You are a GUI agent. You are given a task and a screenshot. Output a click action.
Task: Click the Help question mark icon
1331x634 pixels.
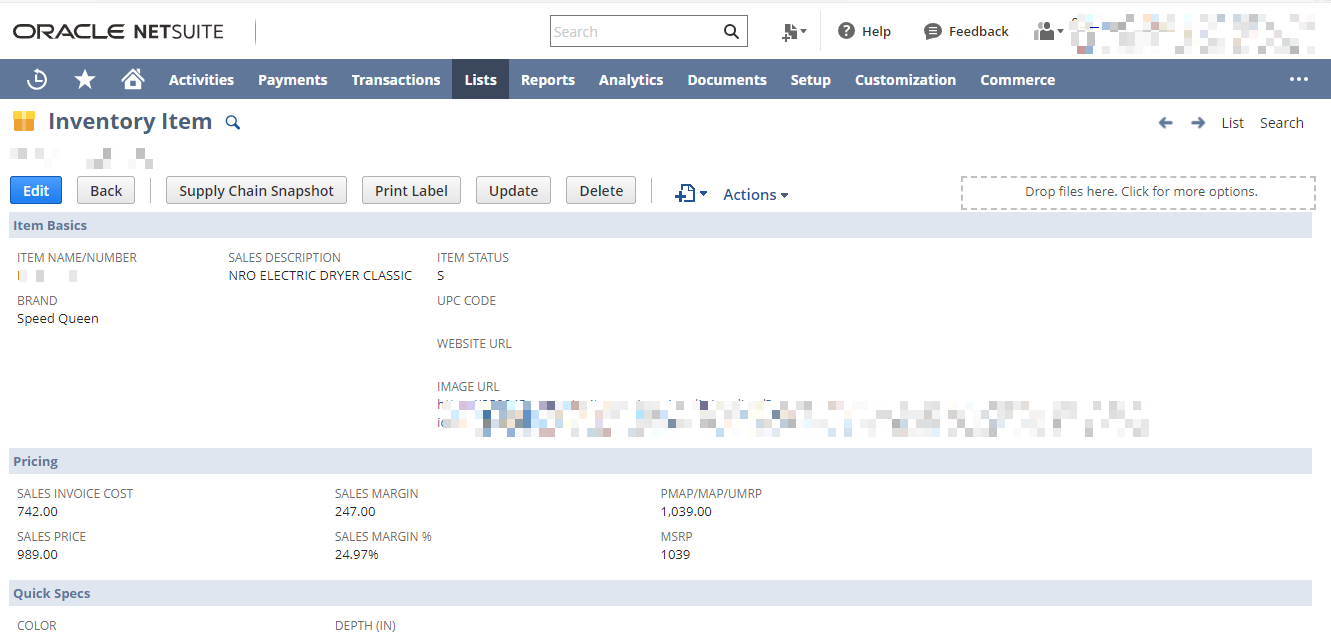pyautogui.click(x=846, y=31)
